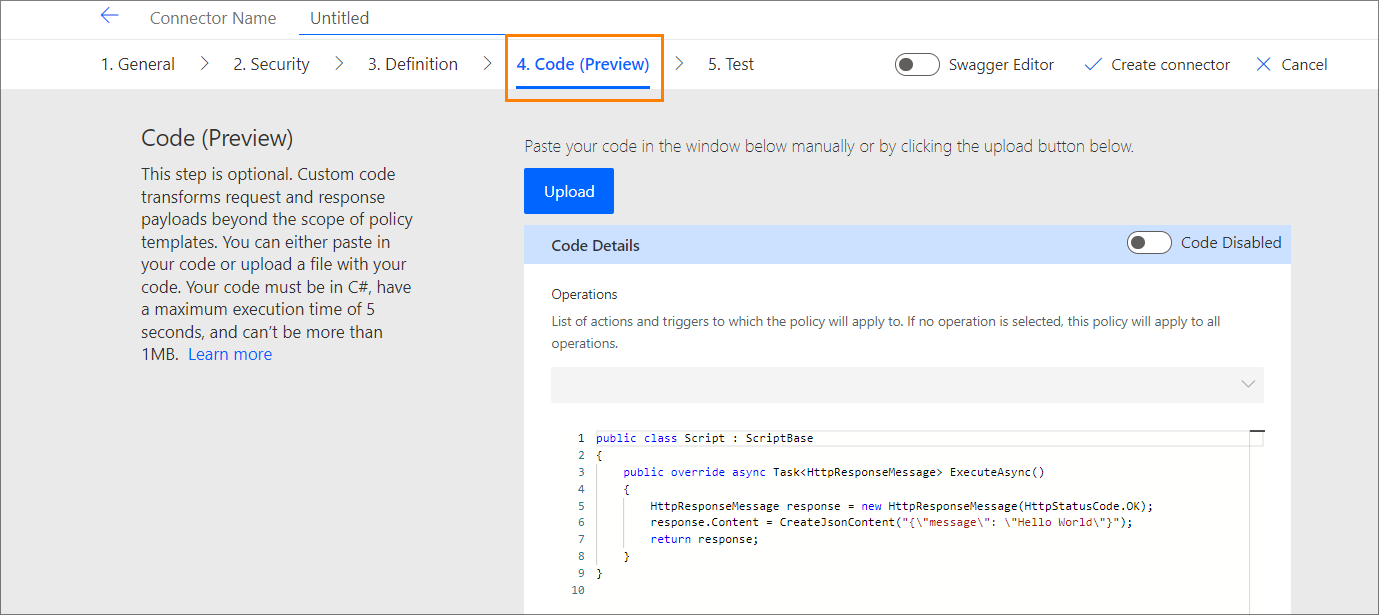Click chevron between Security and Definition

338,64
